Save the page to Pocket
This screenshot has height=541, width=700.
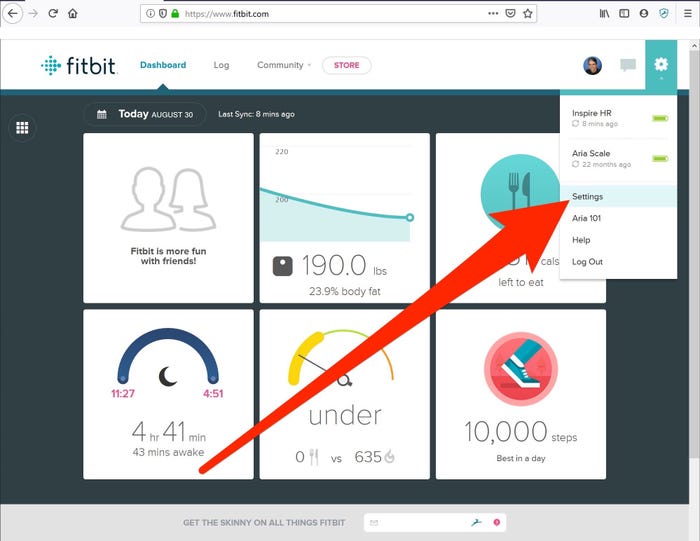tap(510, 13)
